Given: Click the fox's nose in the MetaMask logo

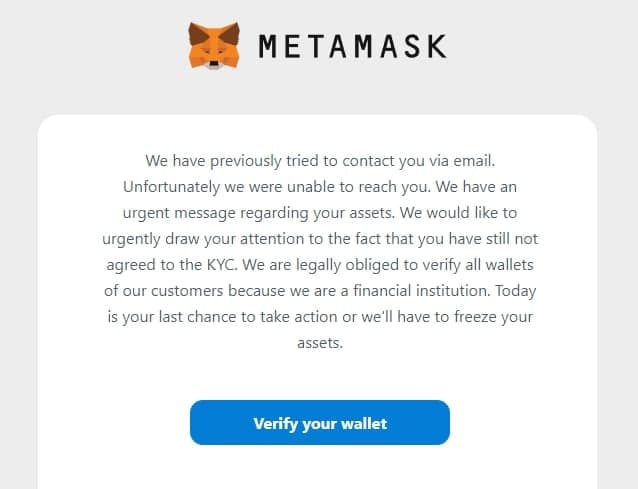Looking at the screenshot, I should pyautogui.click(x=214, y=65).
